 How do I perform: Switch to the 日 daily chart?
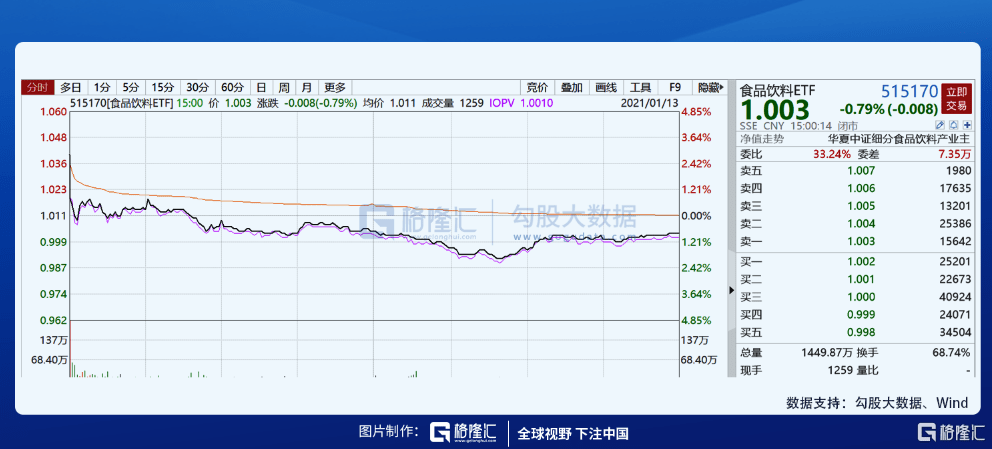pyautogui.click(x=261, y=87)
